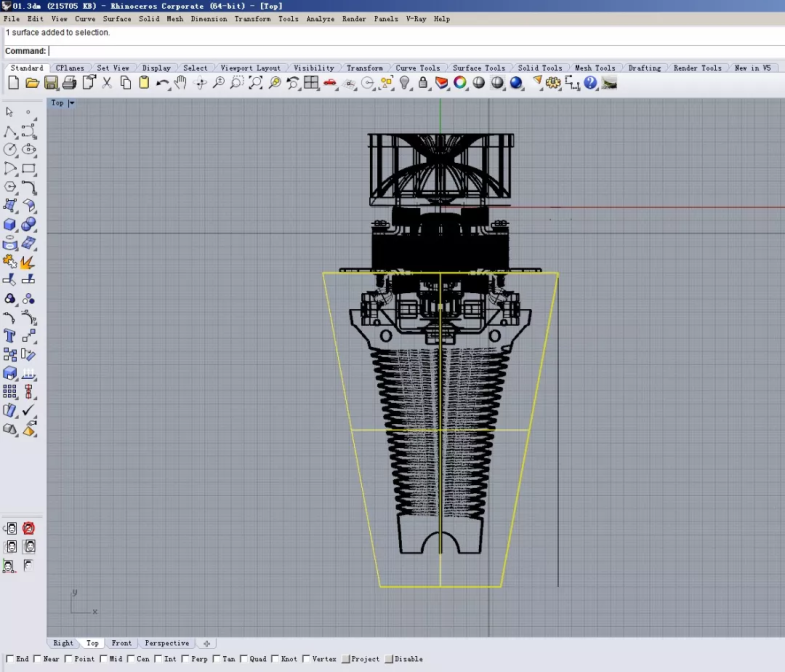Click the color wheel icon in toolbar
The width and height of the screenshot is (785, 672).
click(460, 83)
